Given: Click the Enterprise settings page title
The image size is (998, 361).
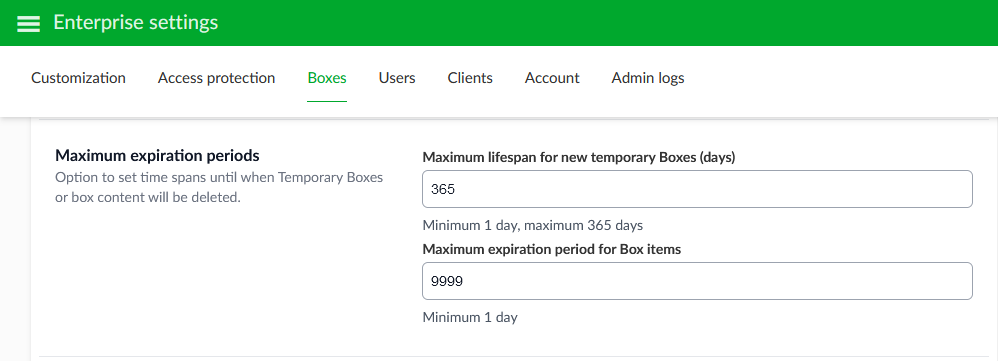Looking at the screenshot, I should click(x=136, y=23).
